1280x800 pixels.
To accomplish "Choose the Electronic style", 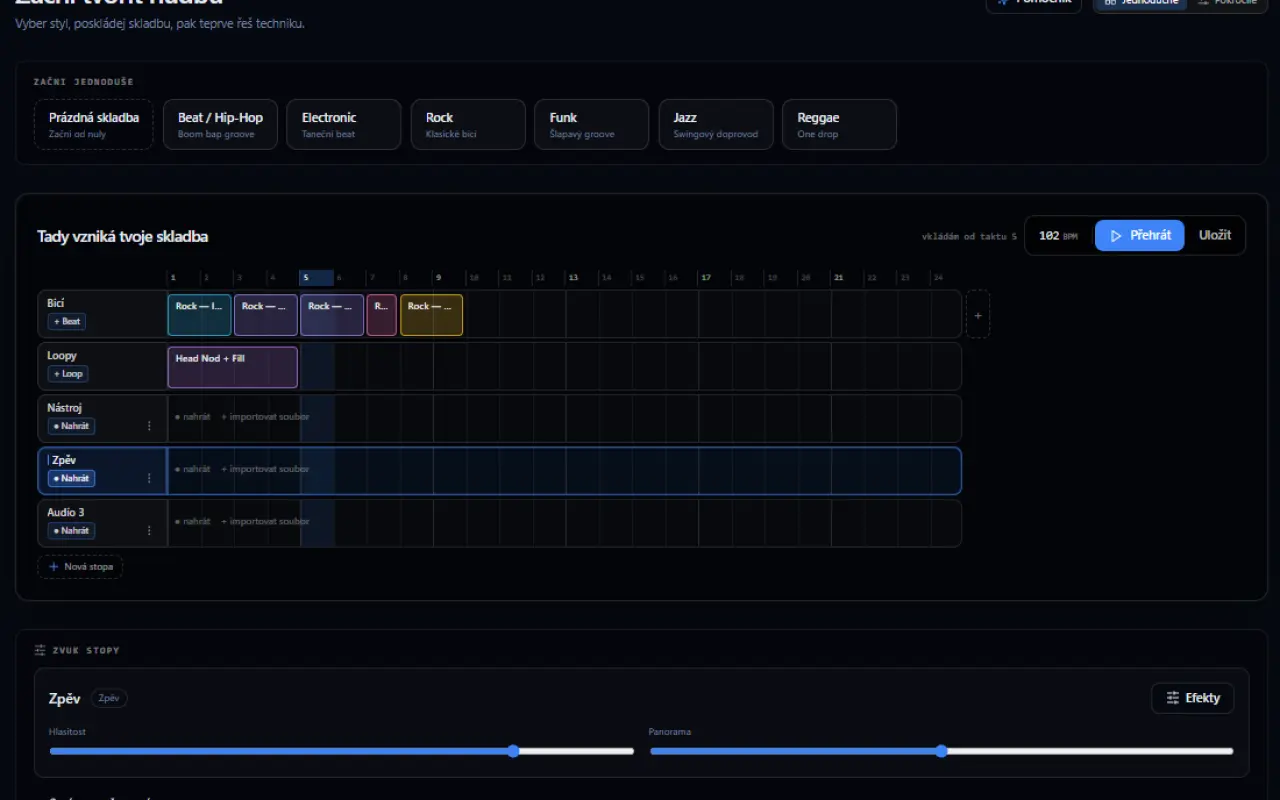I will pyautogui.click(x=344, y=124).
